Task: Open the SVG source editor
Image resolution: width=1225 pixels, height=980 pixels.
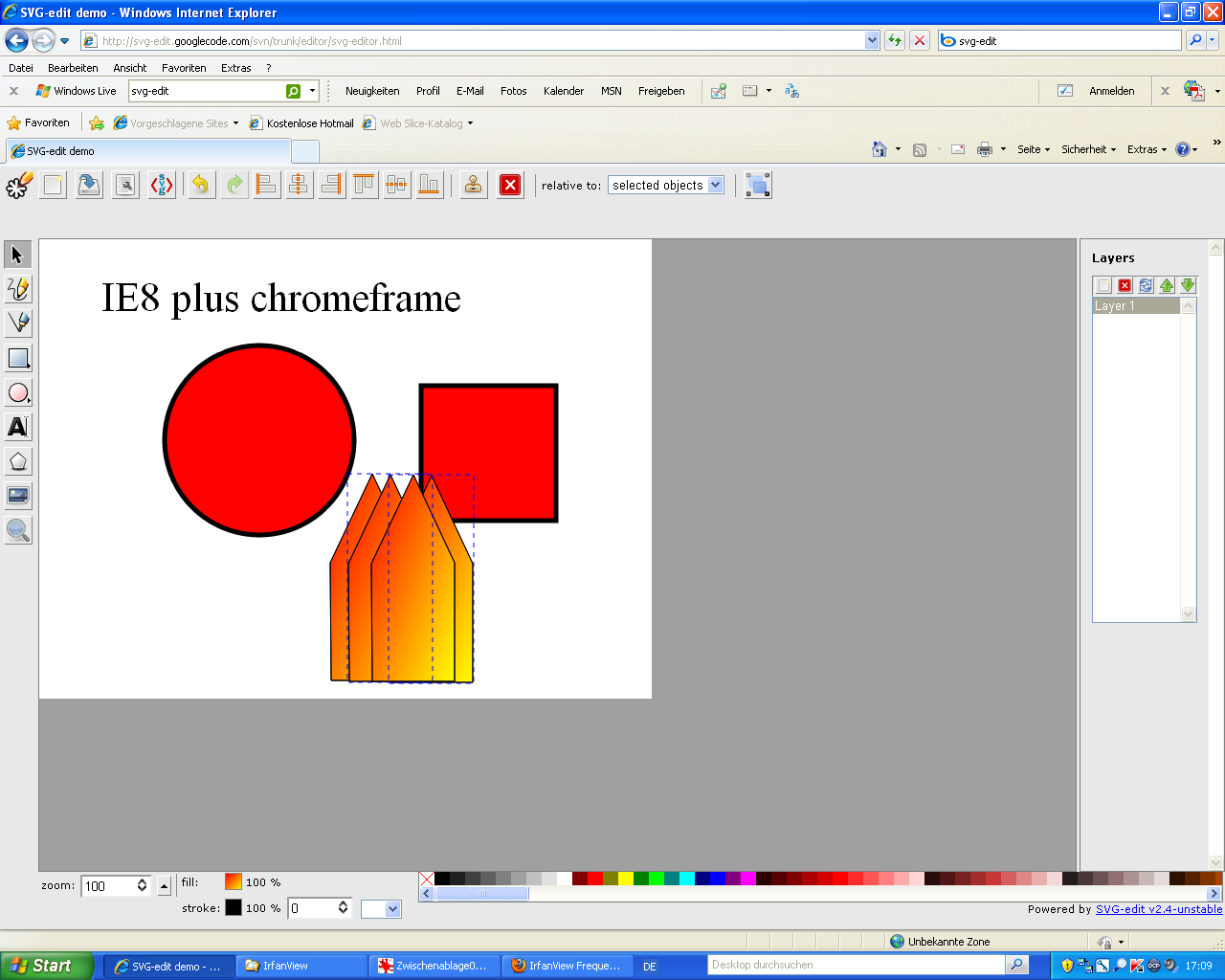Action: point(162,185)
